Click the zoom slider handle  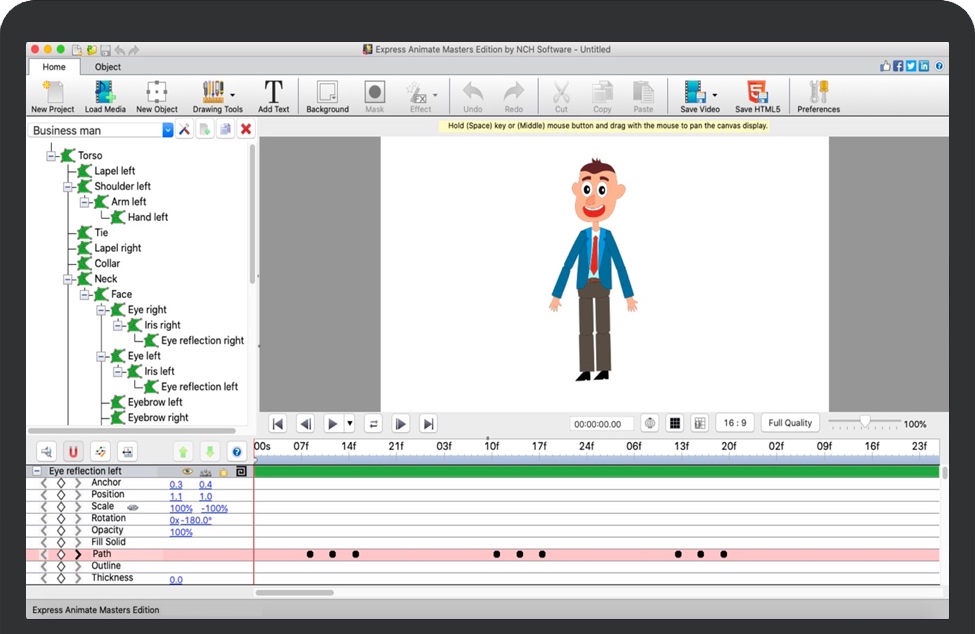(865, 421)
